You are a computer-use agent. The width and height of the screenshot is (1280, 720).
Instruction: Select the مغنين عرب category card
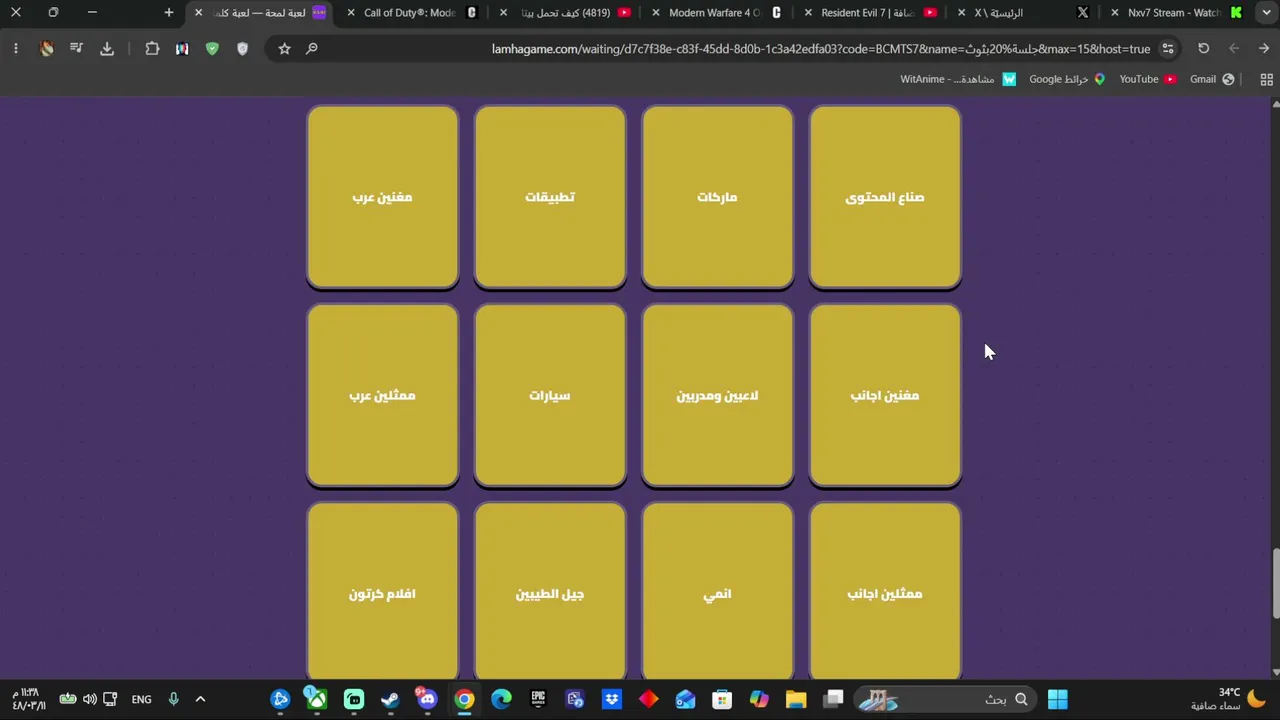tap(383, 197)
